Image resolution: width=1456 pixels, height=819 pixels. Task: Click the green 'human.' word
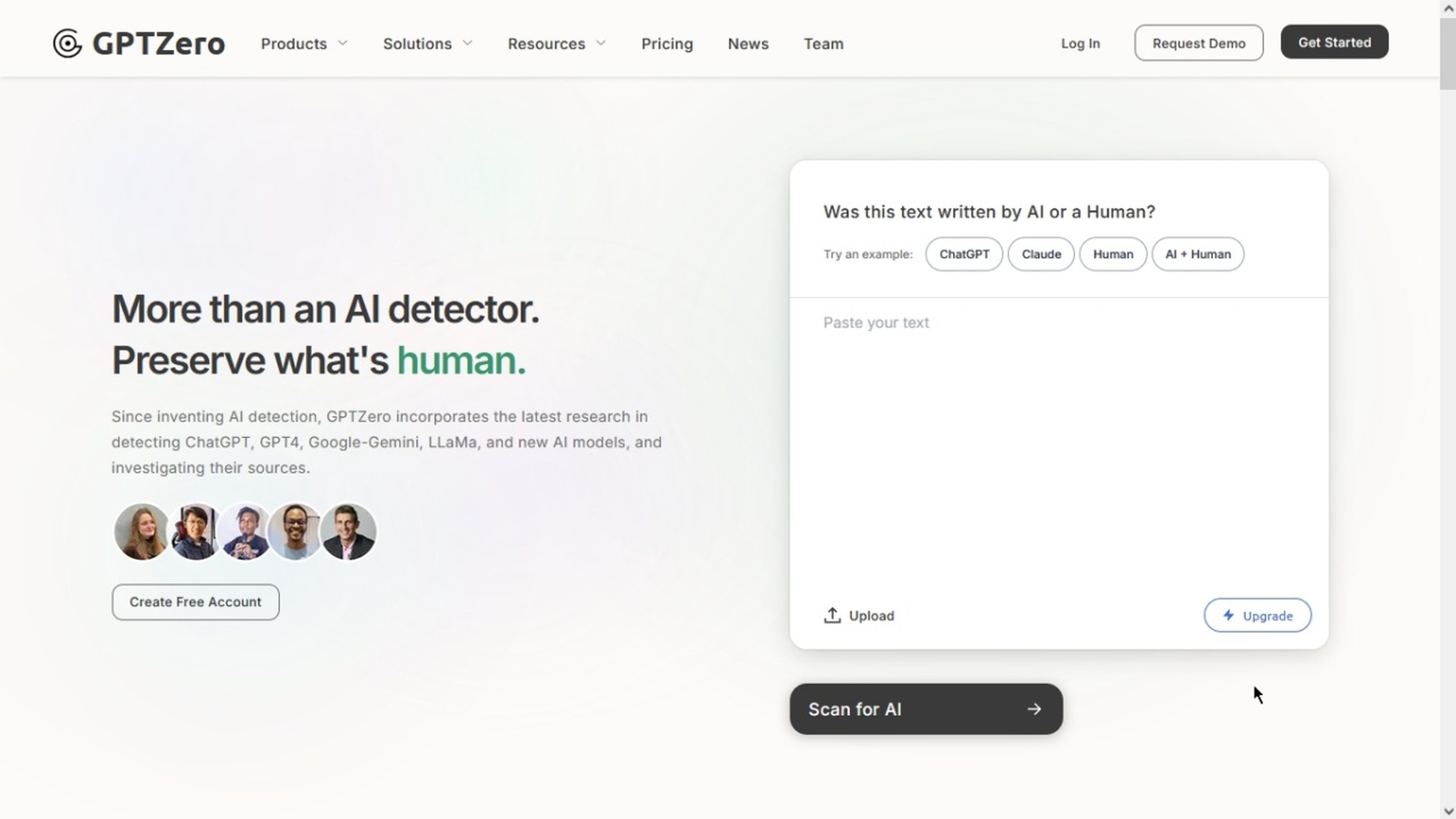click(461, 361)
